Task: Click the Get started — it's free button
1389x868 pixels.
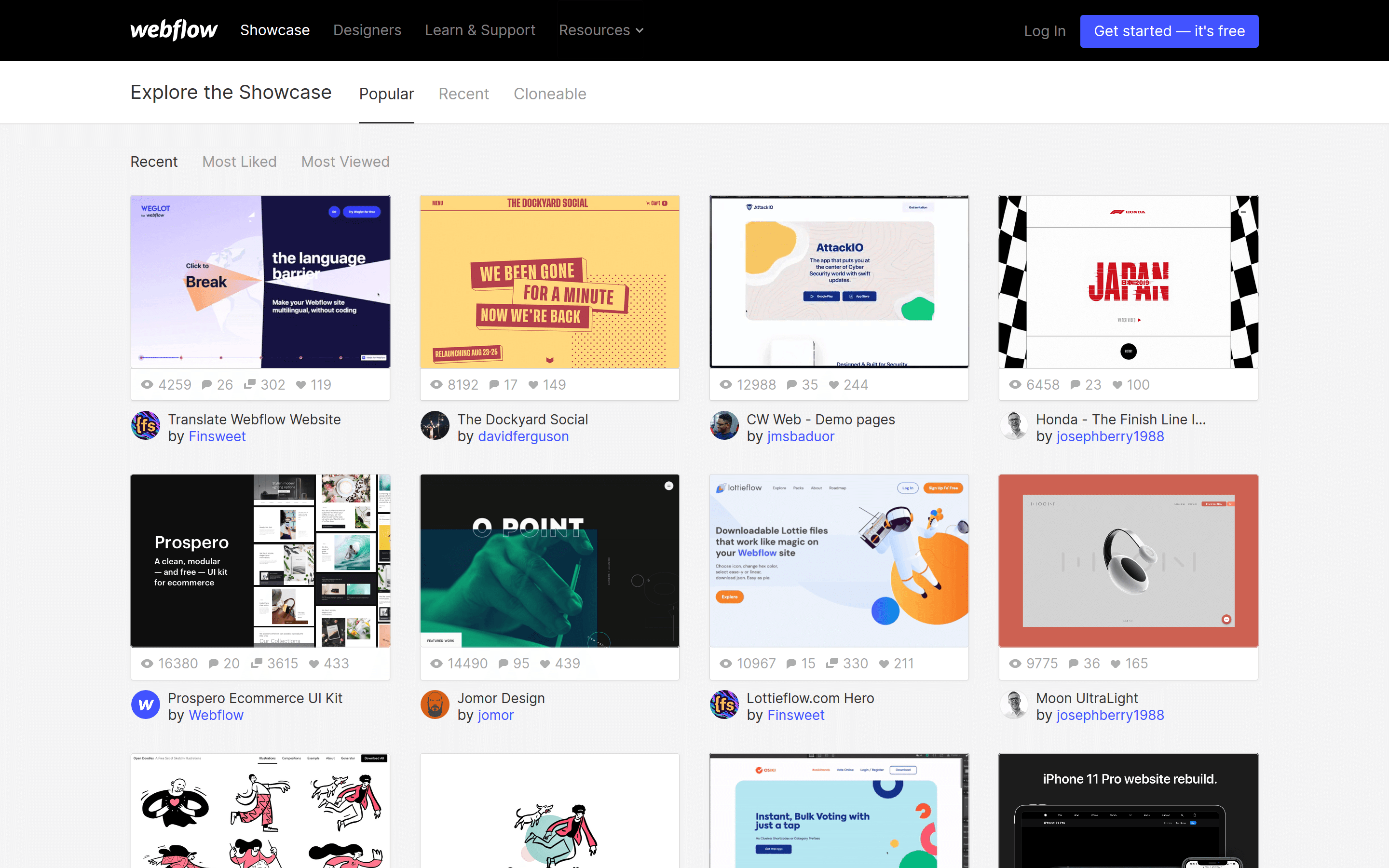Action: 1169,31
